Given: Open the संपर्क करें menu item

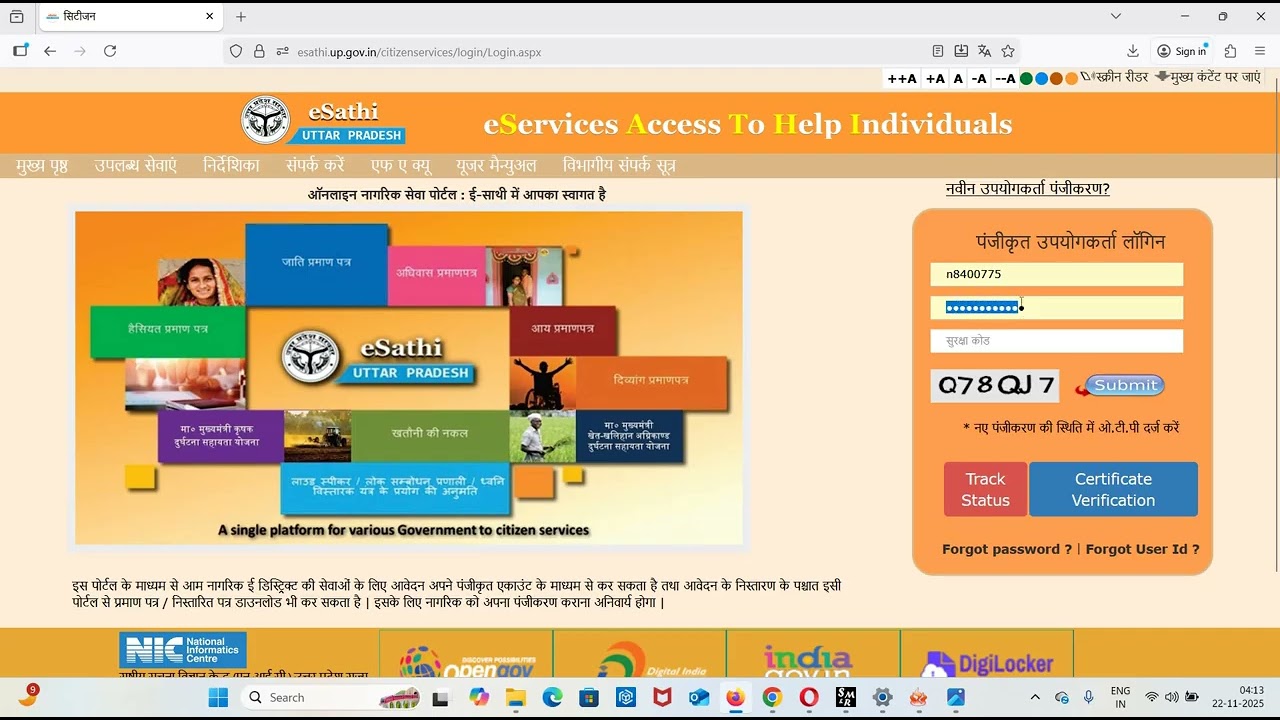Looking at the screenshot, I should tap(315, 166).
